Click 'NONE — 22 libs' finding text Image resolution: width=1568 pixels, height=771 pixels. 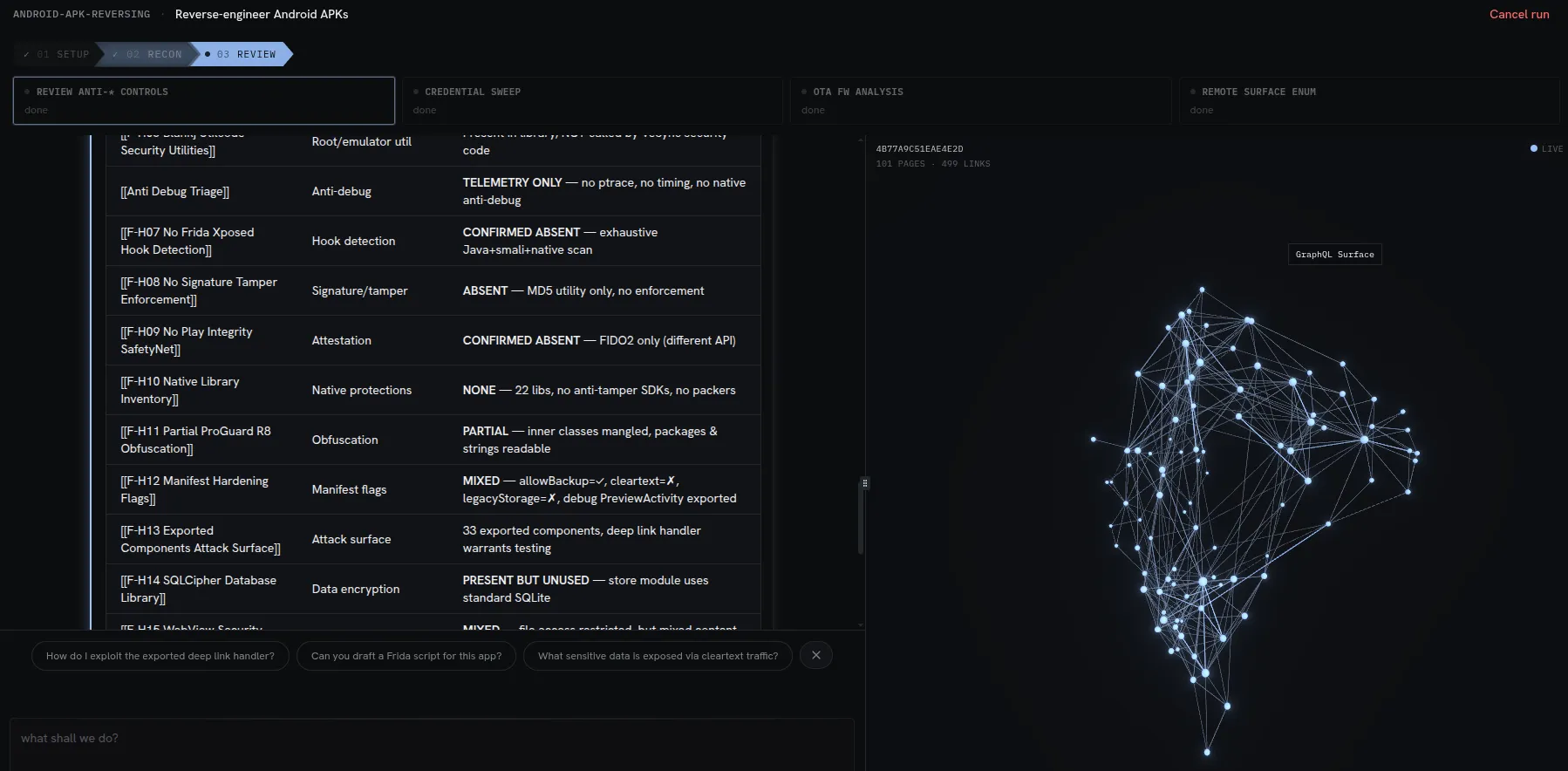599,390
